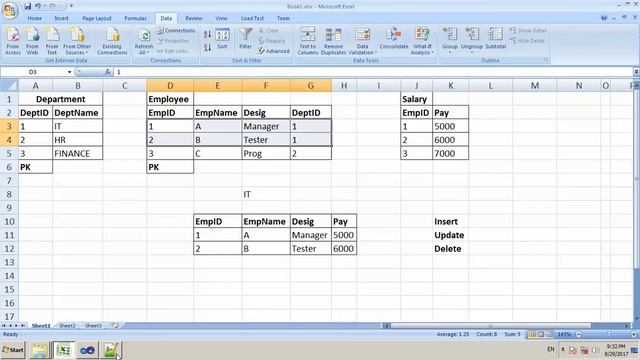
Task: Open Existing Connections
Action: [112, 41]
